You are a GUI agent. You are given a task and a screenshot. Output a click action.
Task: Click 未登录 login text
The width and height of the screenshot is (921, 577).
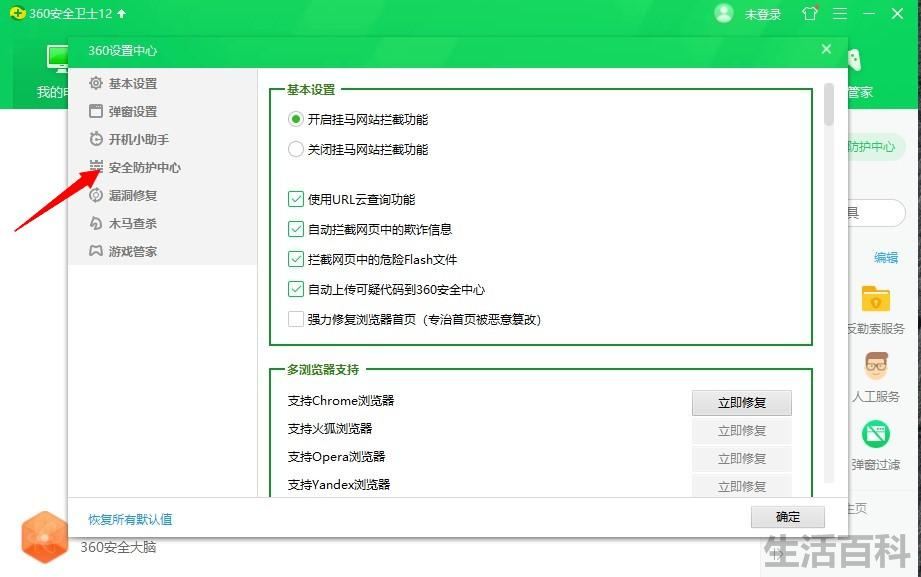coord(762,15)
